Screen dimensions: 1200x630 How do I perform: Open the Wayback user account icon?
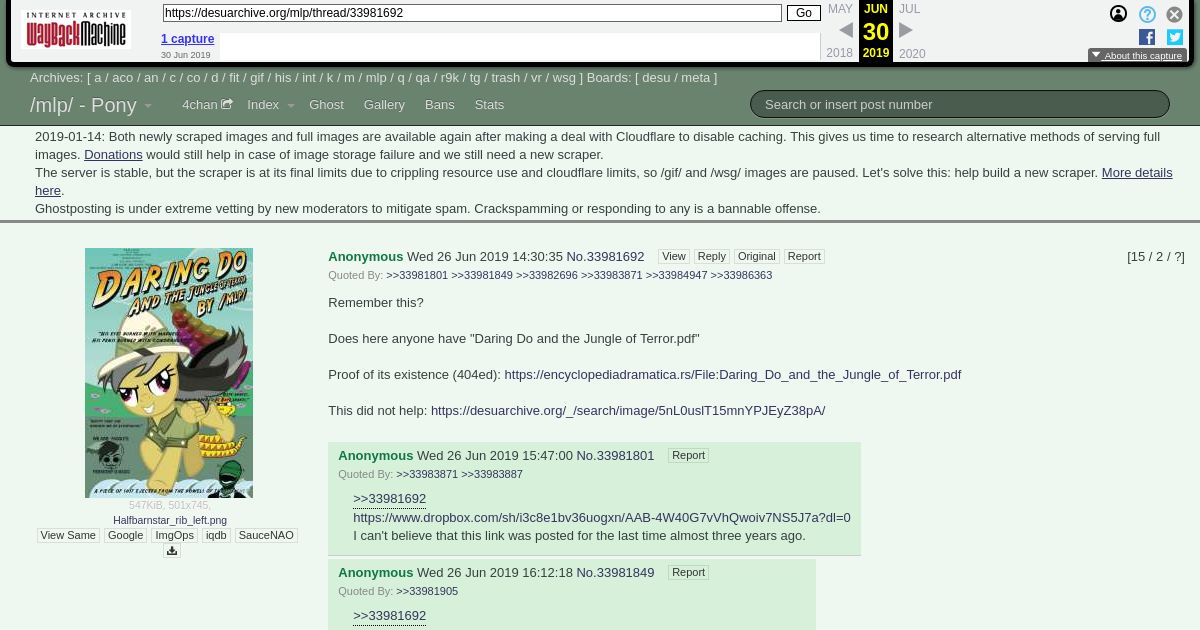[1118, 14]
